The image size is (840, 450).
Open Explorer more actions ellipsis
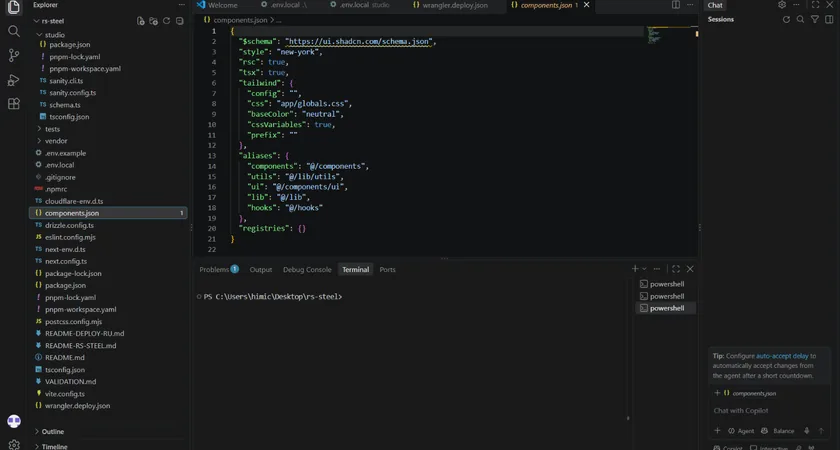[x=182, y=5]
